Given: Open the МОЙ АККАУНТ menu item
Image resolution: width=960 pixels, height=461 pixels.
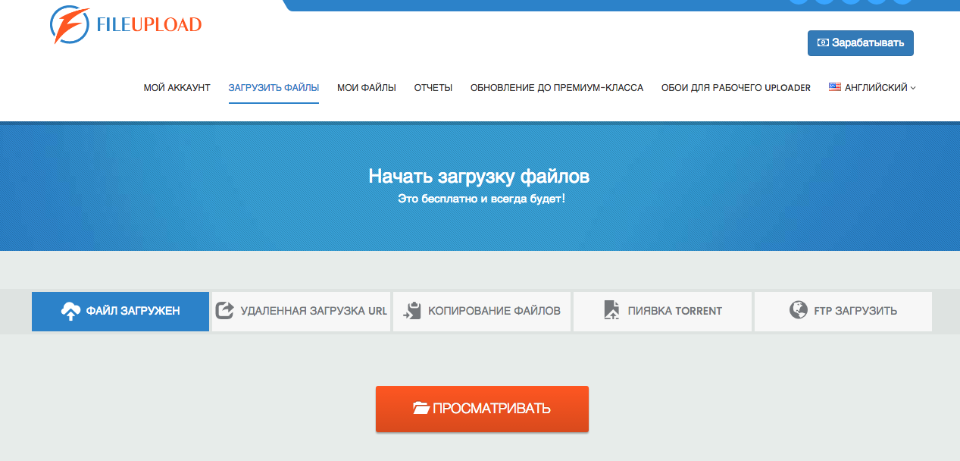Looking at the screenshot, I should 177,88.
